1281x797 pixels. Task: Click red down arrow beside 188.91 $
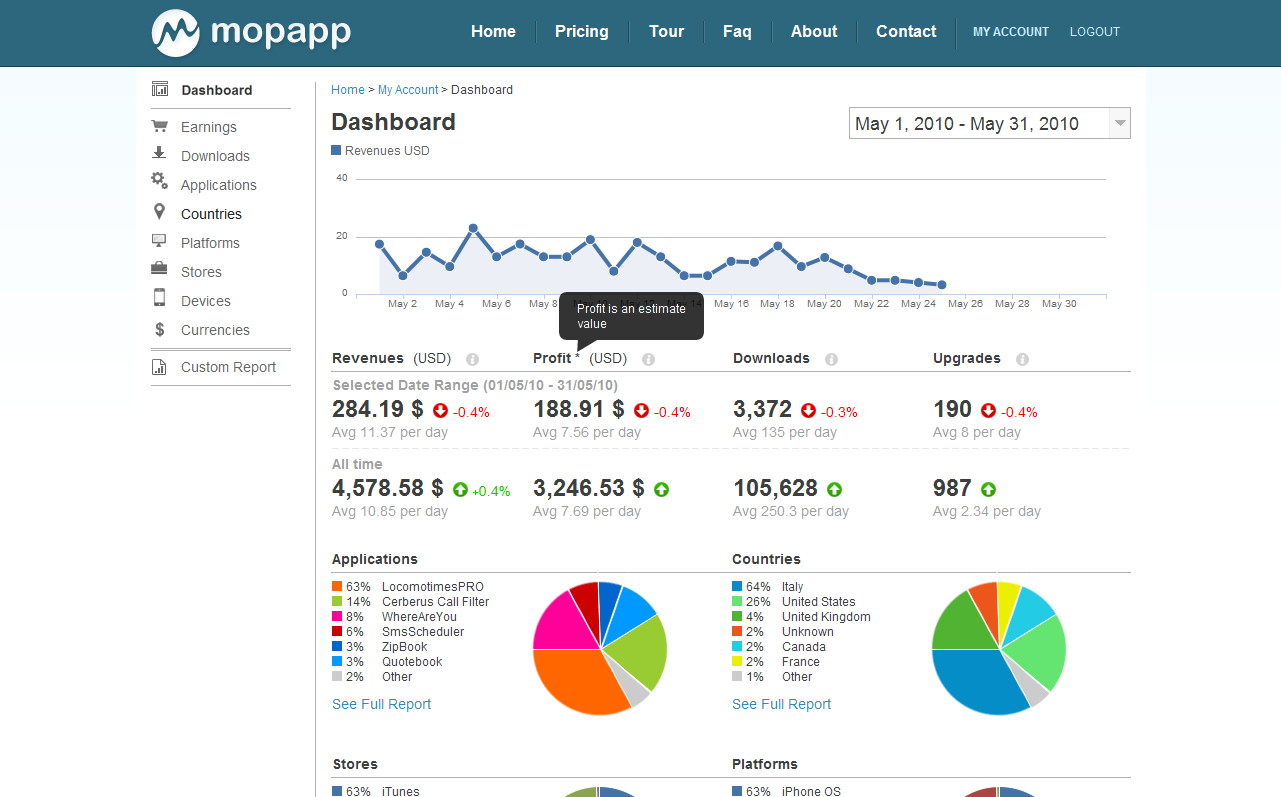642,410
